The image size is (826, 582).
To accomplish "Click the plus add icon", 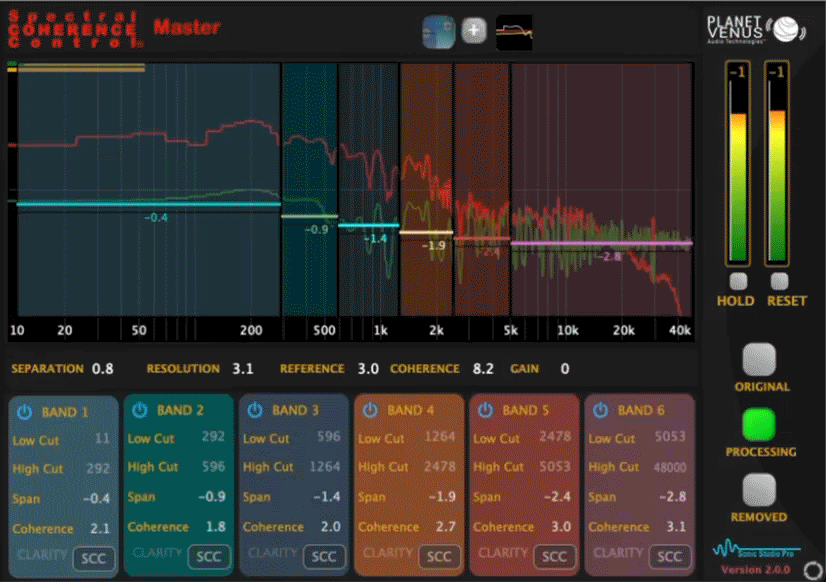I will point(476,30).
